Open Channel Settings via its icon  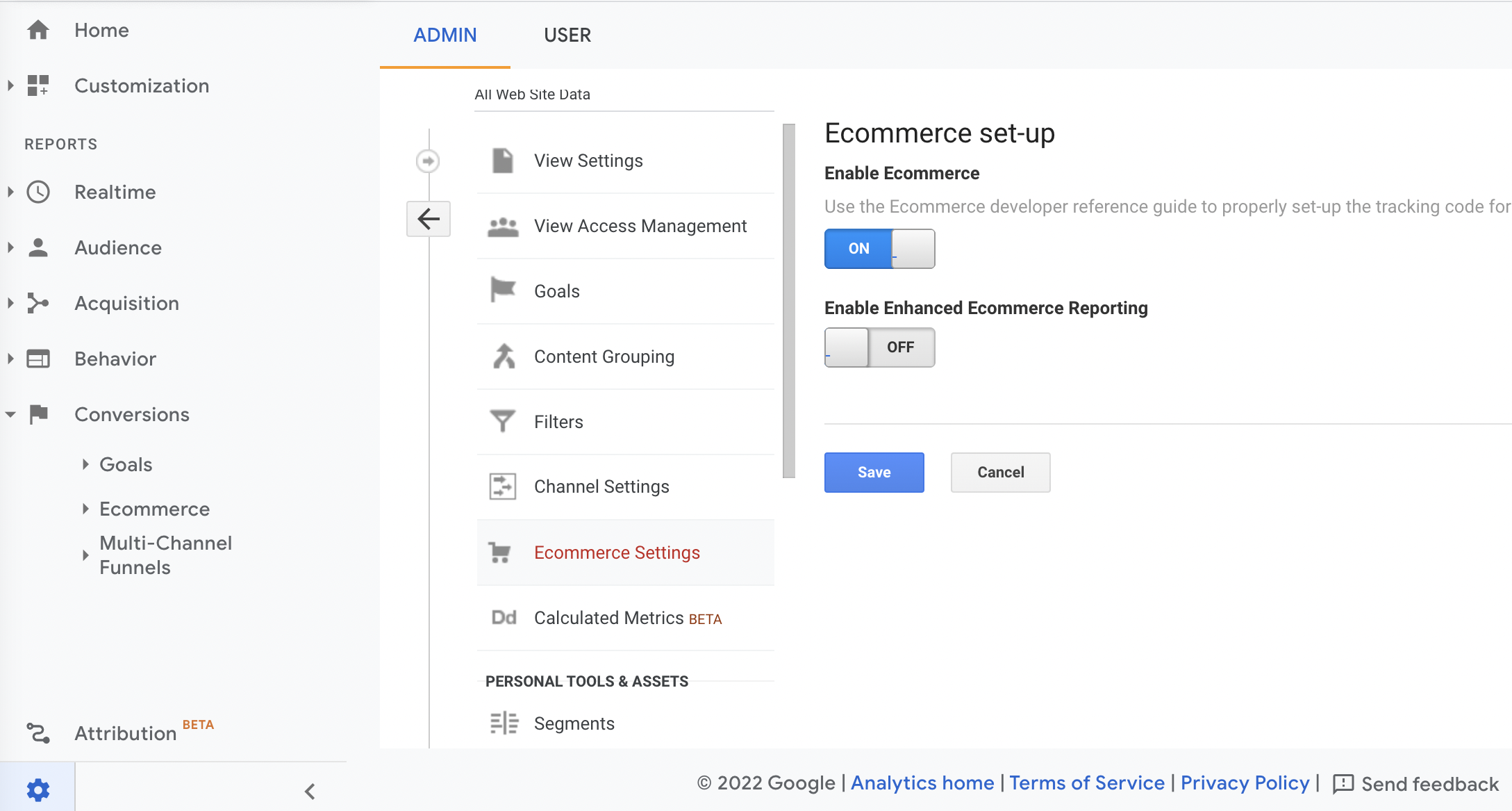pyautogui.click(x=503, y=486)
